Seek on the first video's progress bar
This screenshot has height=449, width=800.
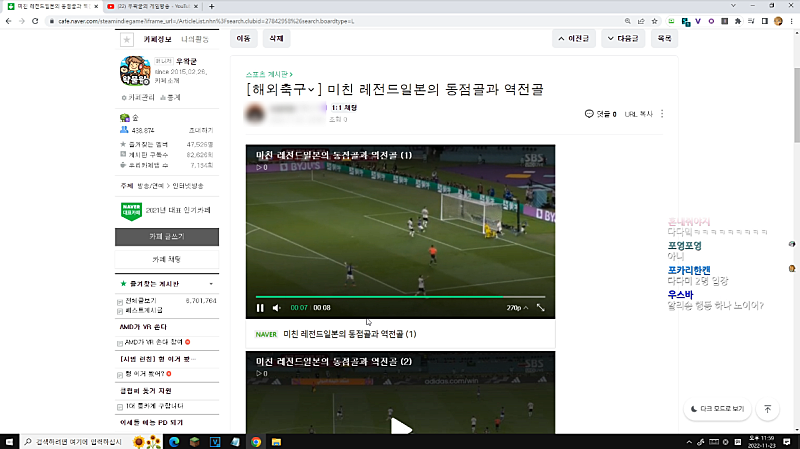tap(401, 296)
